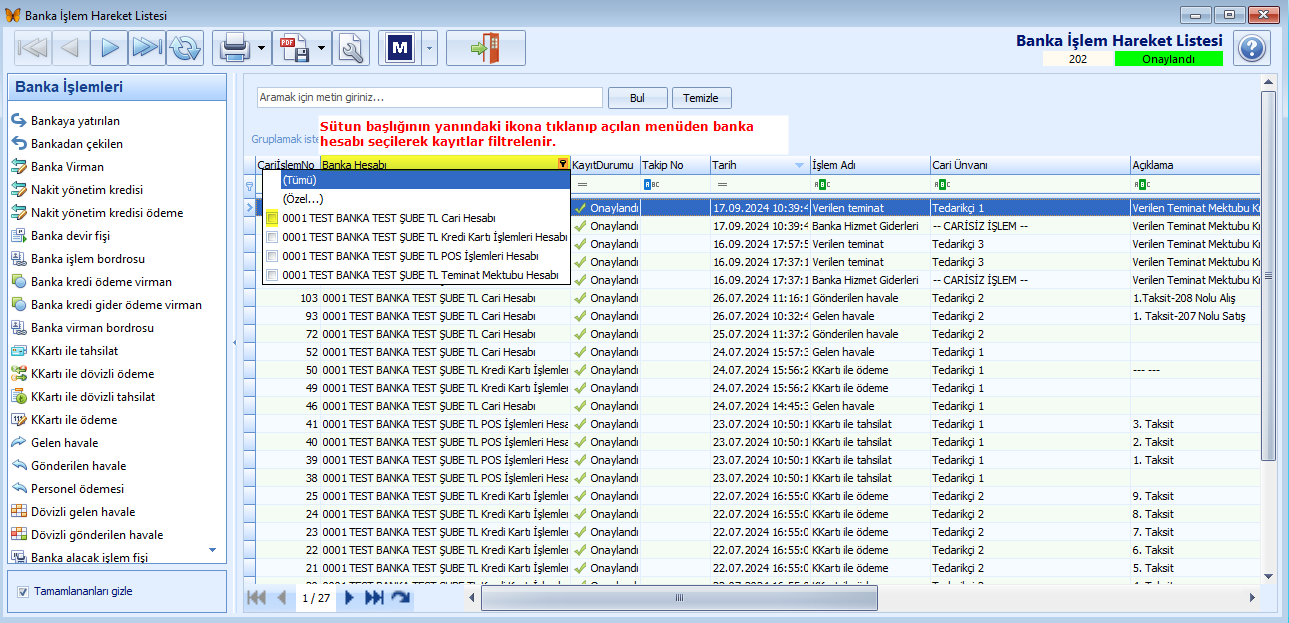Click the horizontal scrollbar thumb

tap(679, 598)
